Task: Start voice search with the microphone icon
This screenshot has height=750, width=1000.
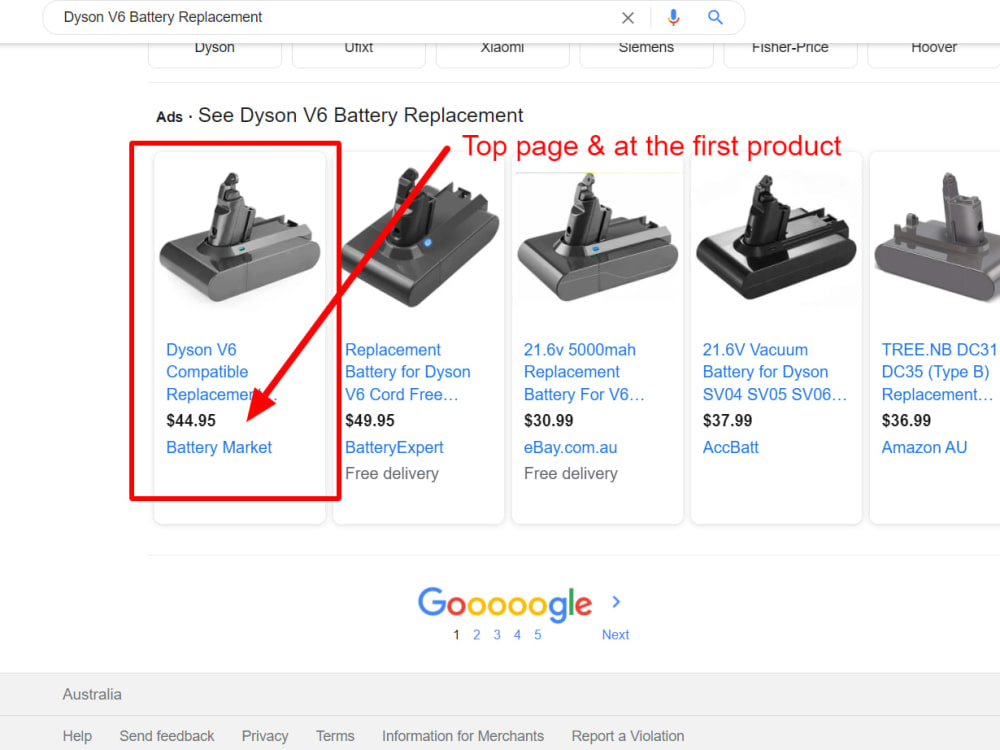Action: [x=673, y=18]
